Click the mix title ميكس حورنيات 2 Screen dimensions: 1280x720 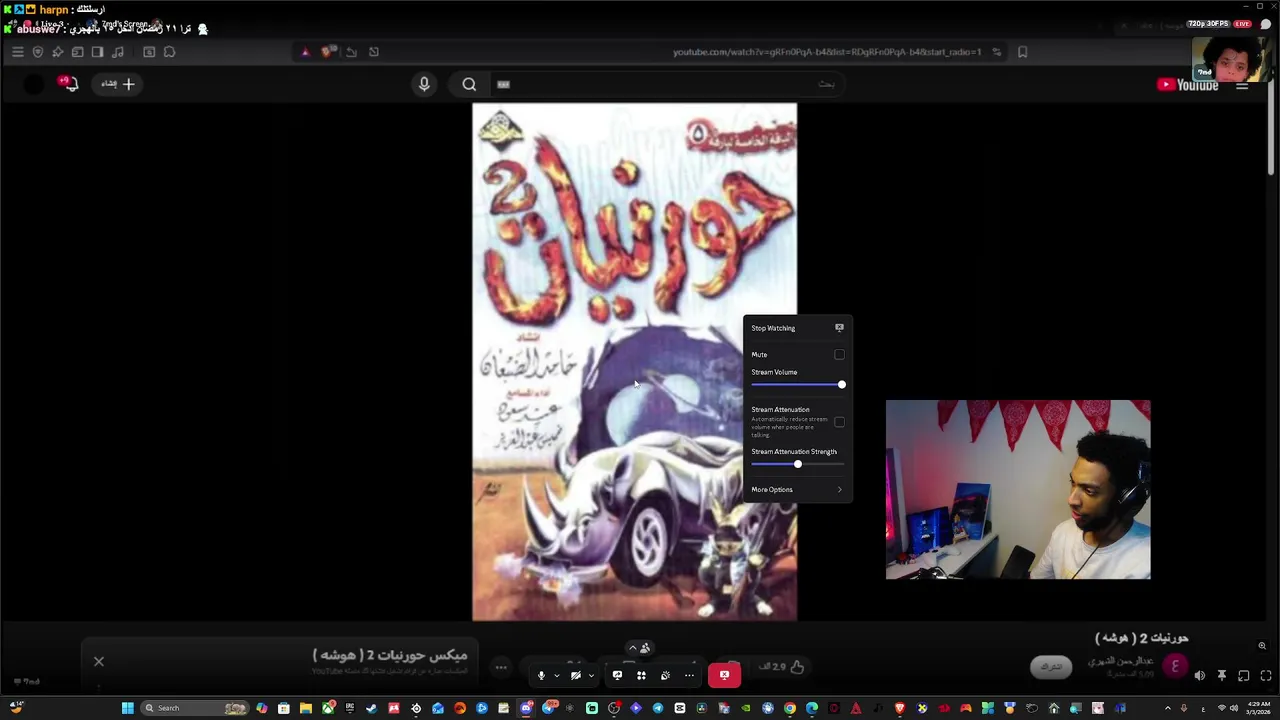(x=390, y=655)
